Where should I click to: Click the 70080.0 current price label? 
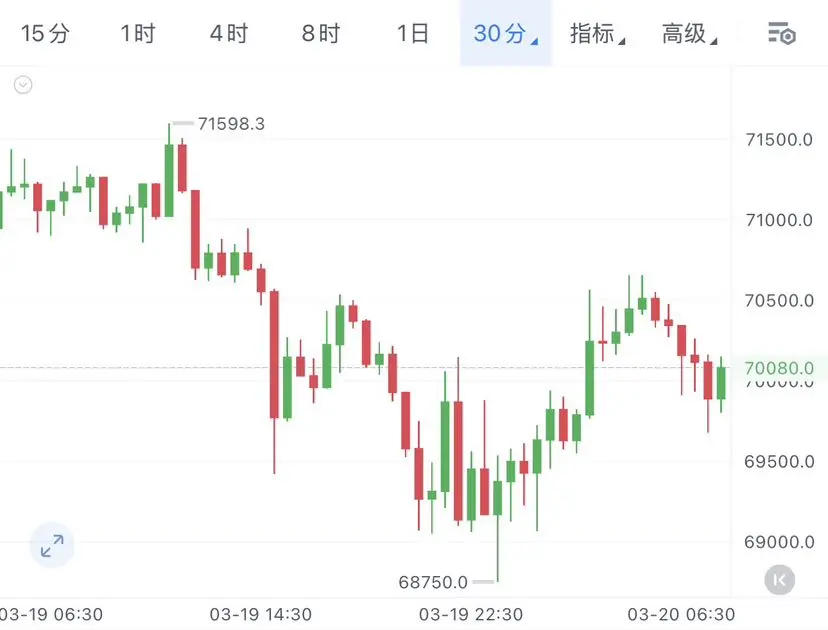click(779, 368)
